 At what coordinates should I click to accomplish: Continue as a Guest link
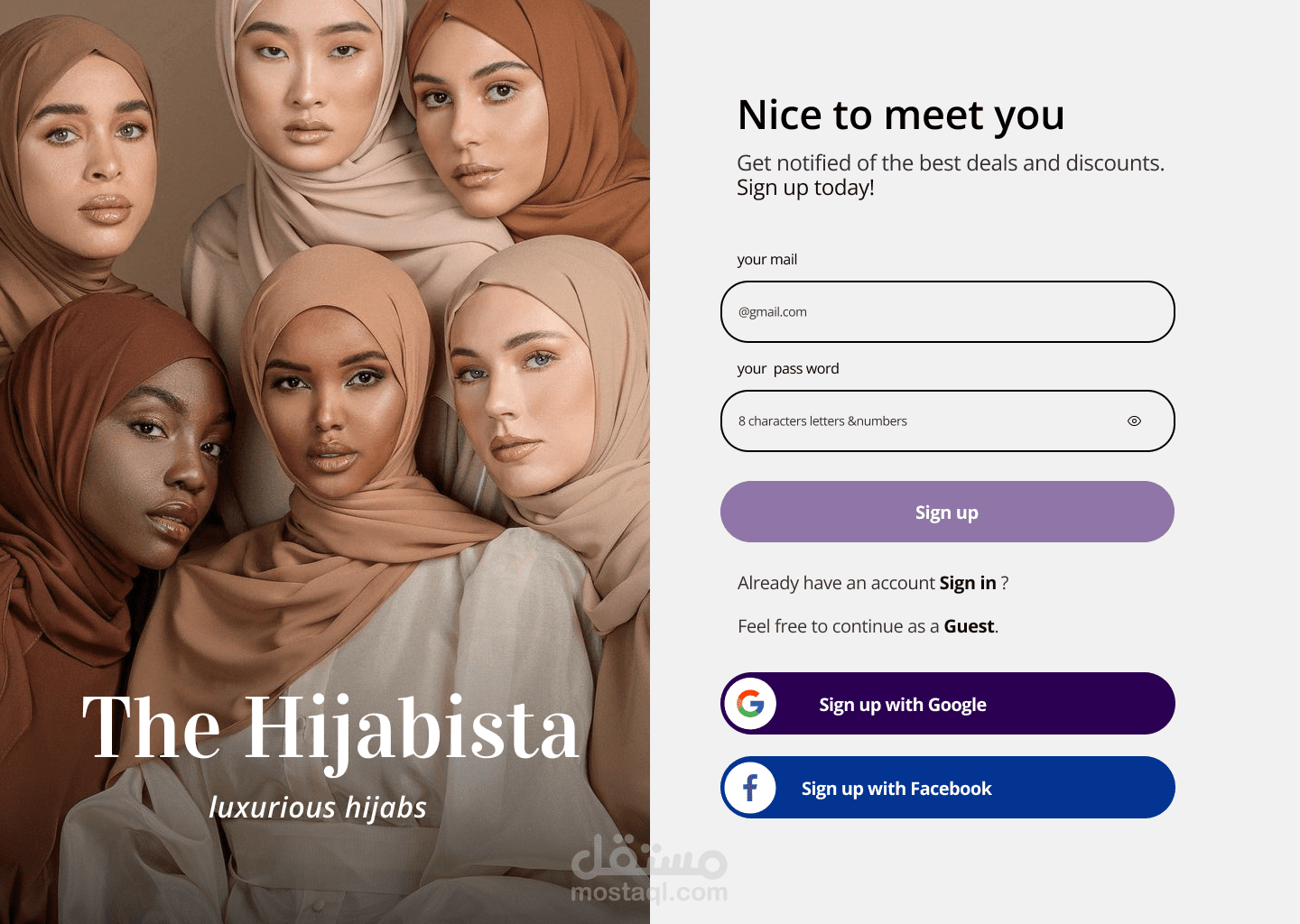(x=969, y=626)
